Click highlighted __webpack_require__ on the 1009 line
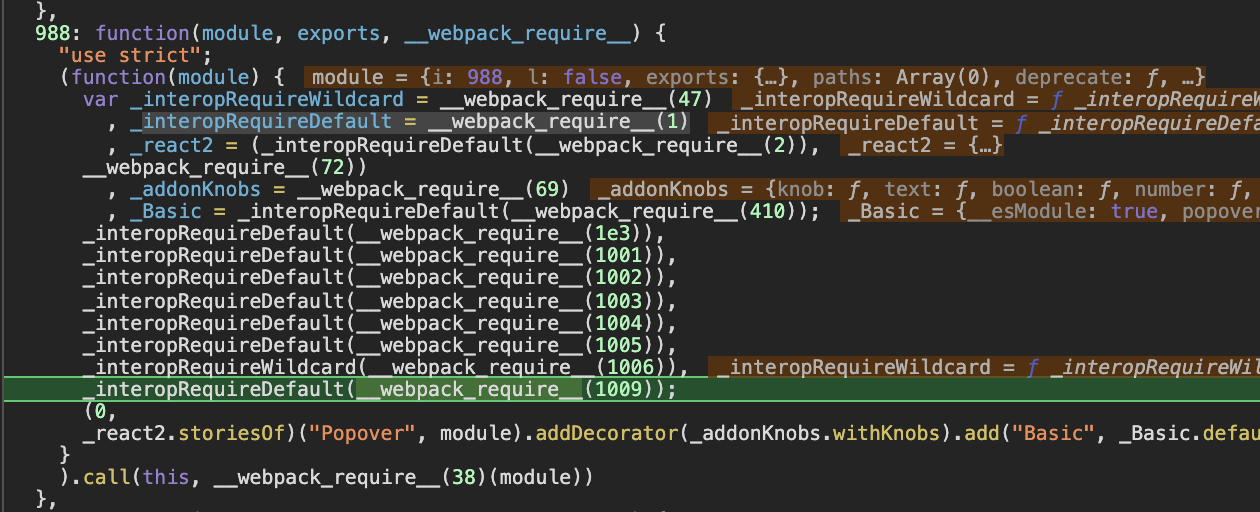The width and height of the screenshot is (1260, 512). (x=470, y=388)
